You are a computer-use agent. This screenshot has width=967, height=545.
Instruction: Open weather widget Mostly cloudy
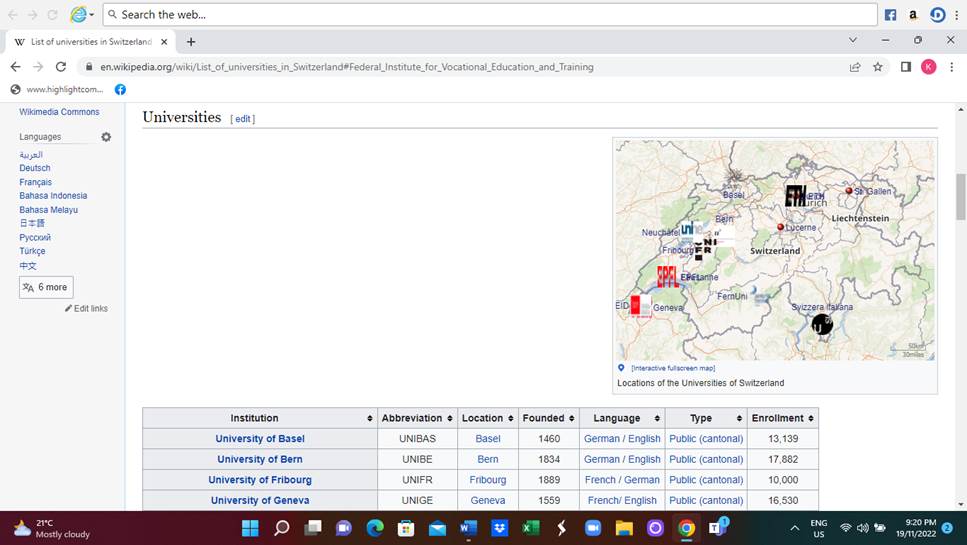click(52, 528)
